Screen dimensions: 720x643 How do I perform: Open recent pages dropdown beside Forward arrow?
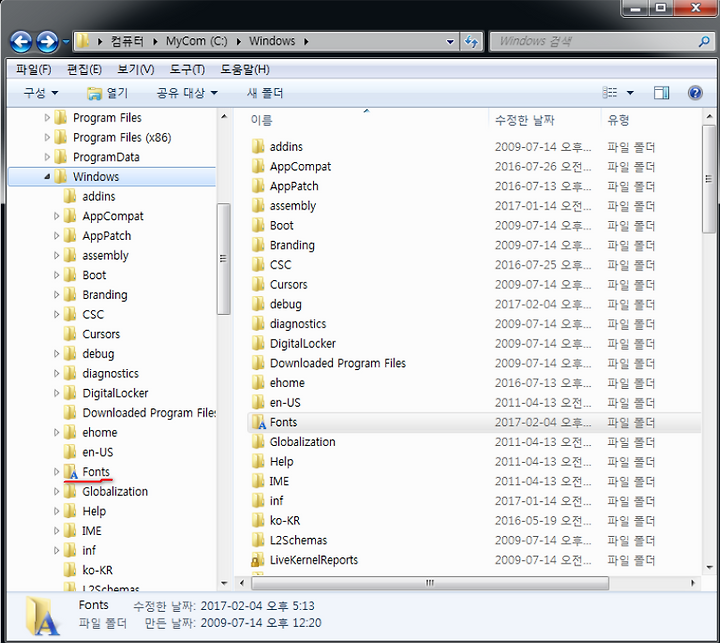[x=66, y=42]
